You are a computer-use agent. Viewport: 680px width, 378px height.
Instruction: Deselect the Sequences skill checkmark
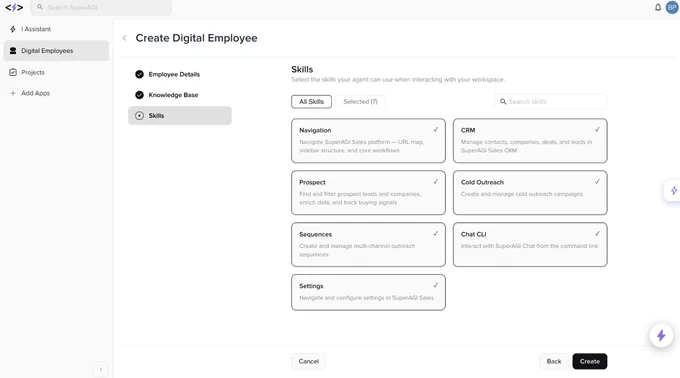tap(435, 234)
